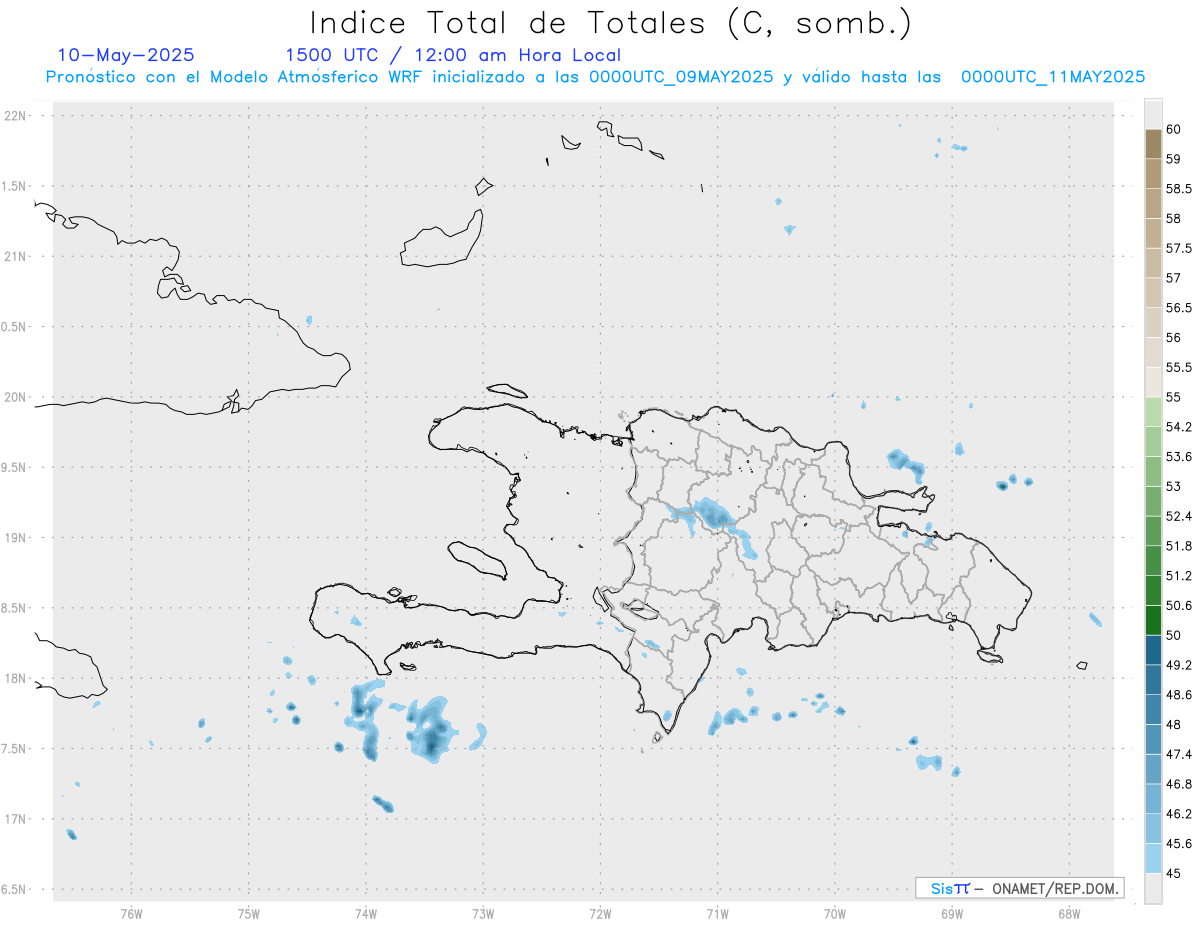1200x927 pixels.
Task: Click the '71W' longitude label
Action: (x=717, y=913)
